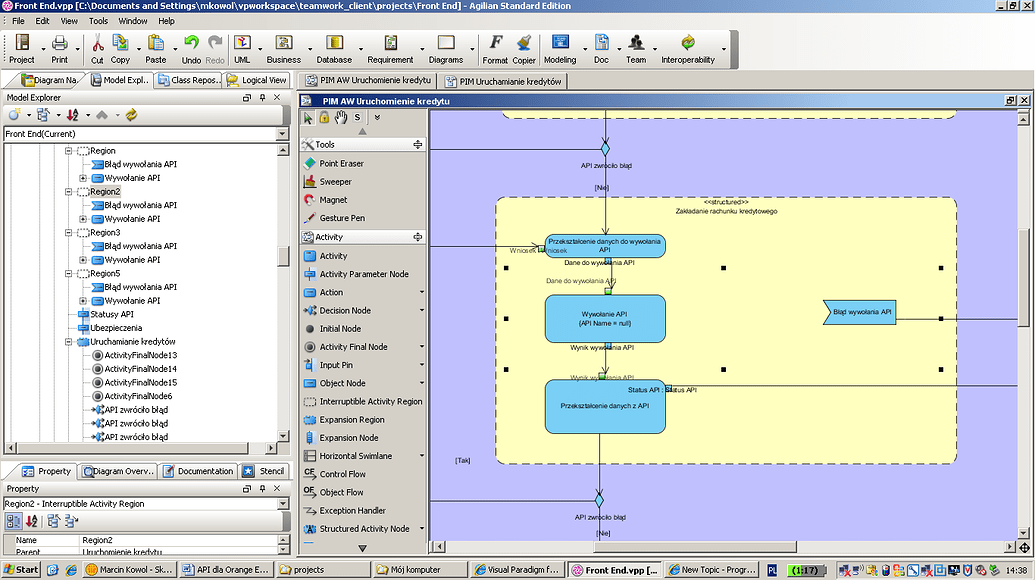Select the hand pan tool in the palette
This screenshot has height=580, width=1035.
(x=341, y=117)
